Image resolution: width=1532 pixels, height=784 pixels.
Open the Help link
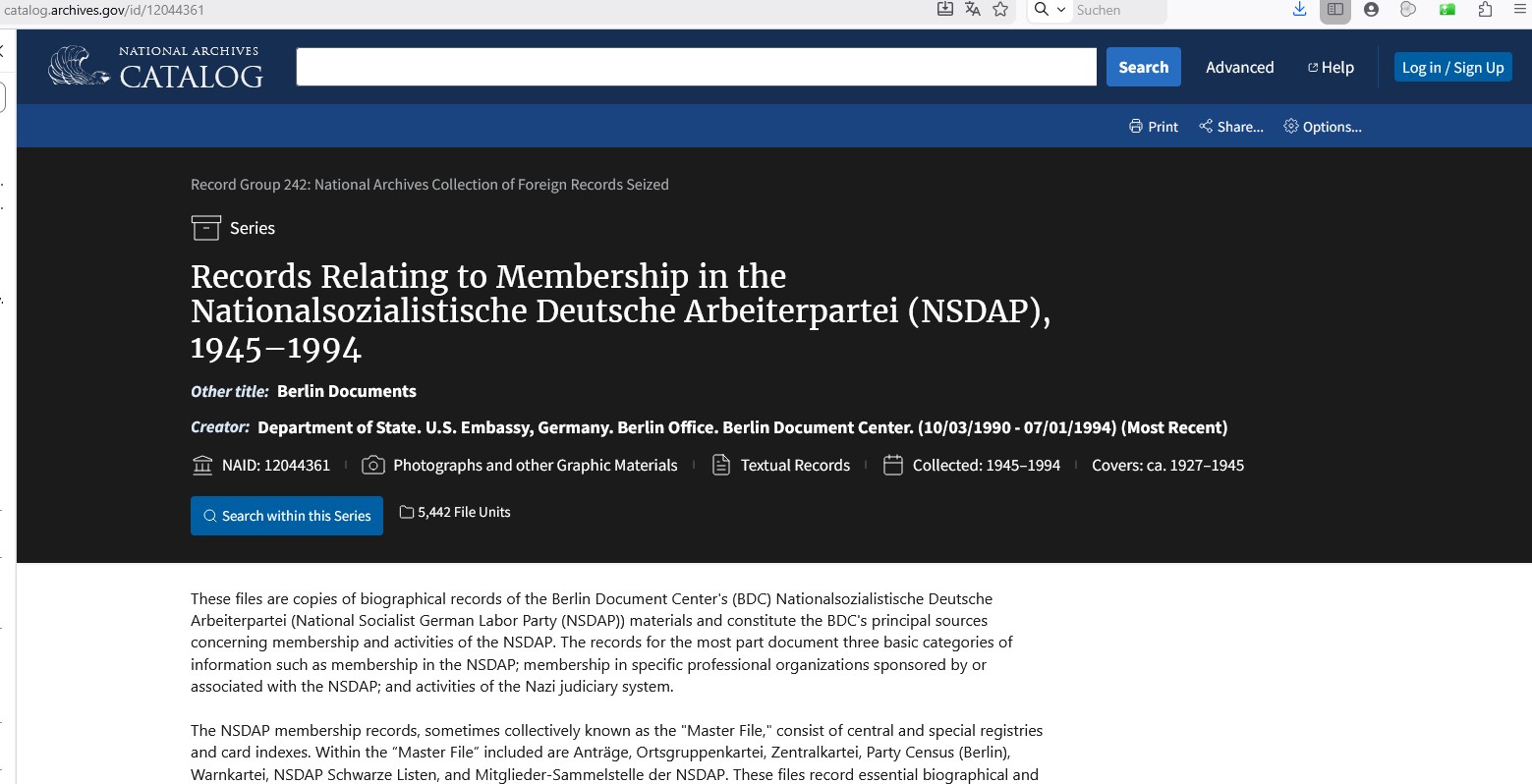[1331, 67]
